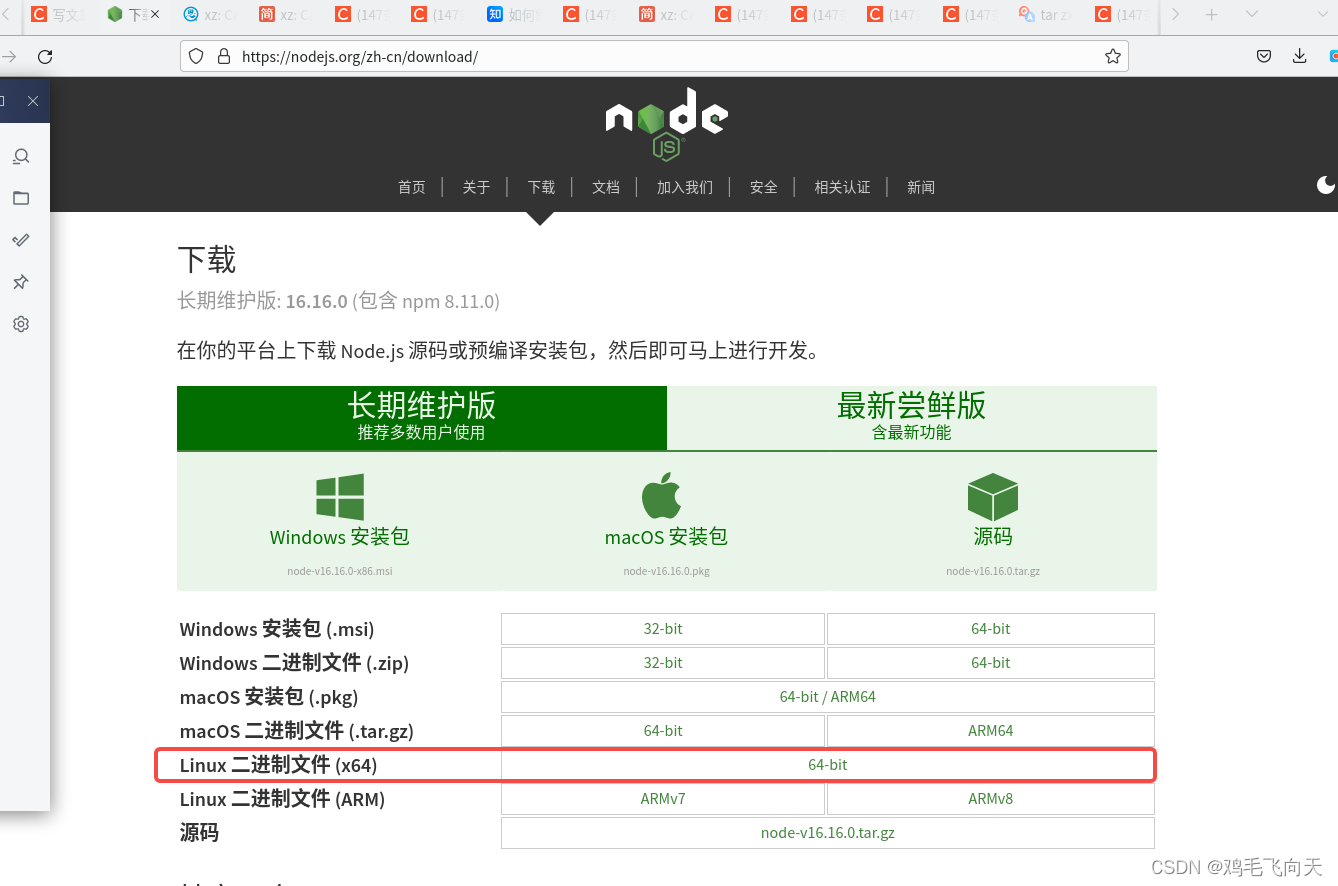Go to 首页 in the nav menu

point(412,187)
